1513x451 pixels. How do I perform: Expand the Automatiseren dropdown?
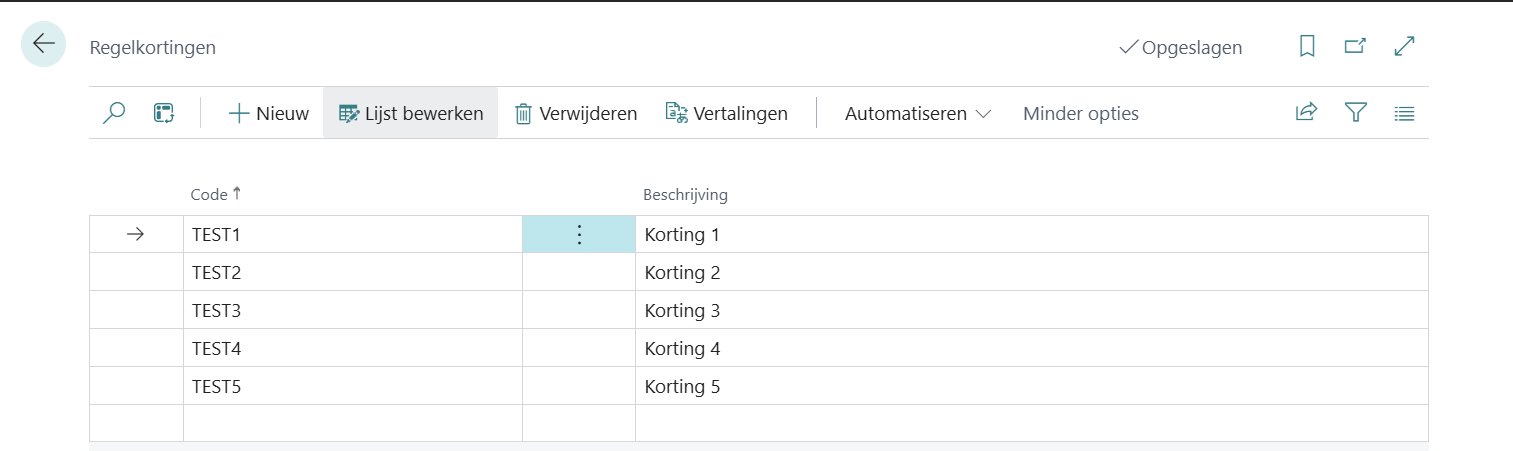(x=917, y=113)
